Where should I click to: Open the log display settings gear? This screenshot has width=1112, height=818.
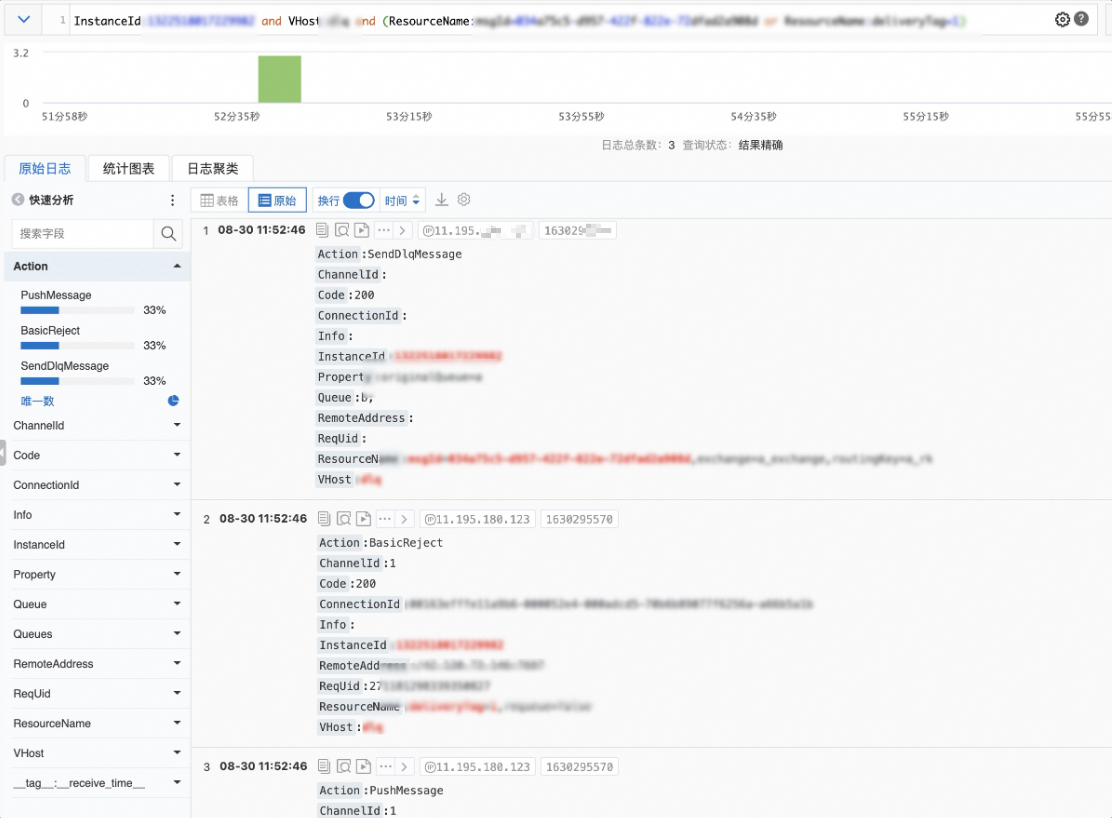(x=464, y=199)
